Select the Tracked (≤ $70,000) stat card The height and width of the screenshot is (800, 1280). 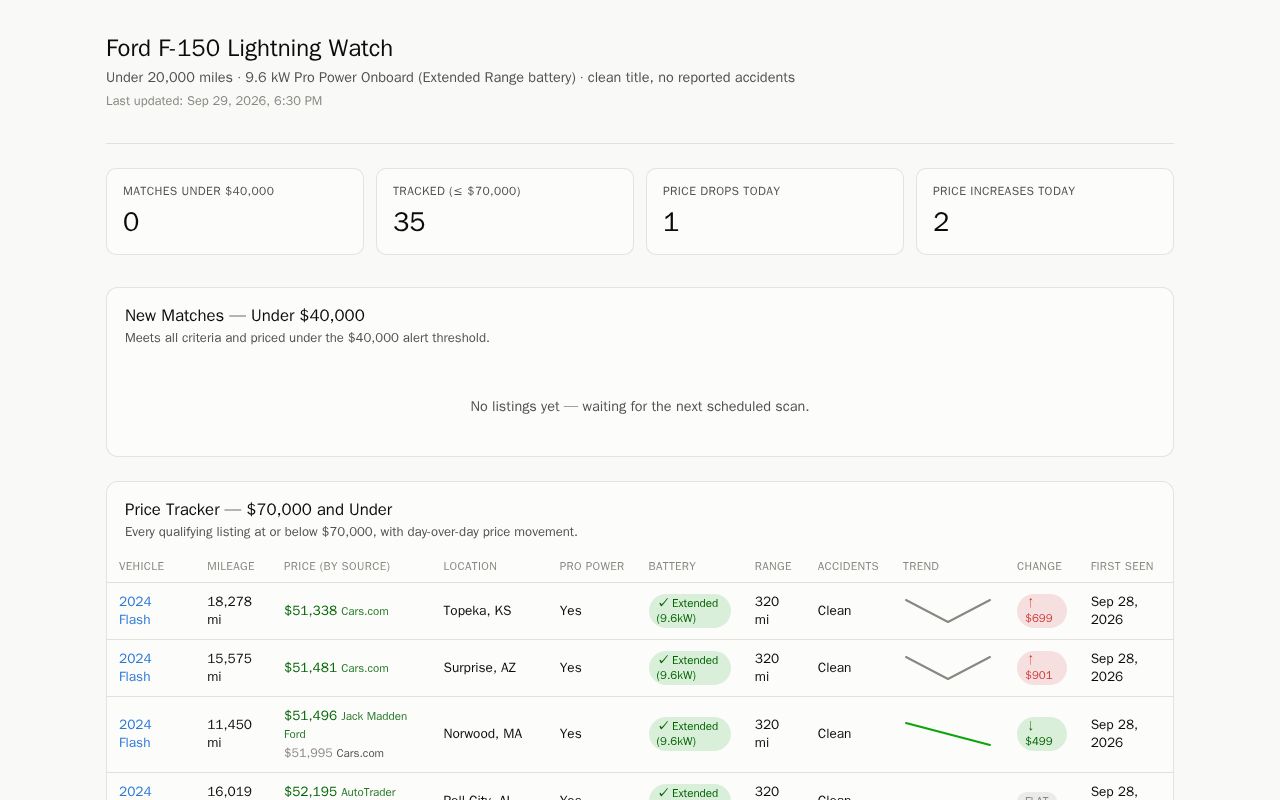pyautogui.click(x=505, y=211)
